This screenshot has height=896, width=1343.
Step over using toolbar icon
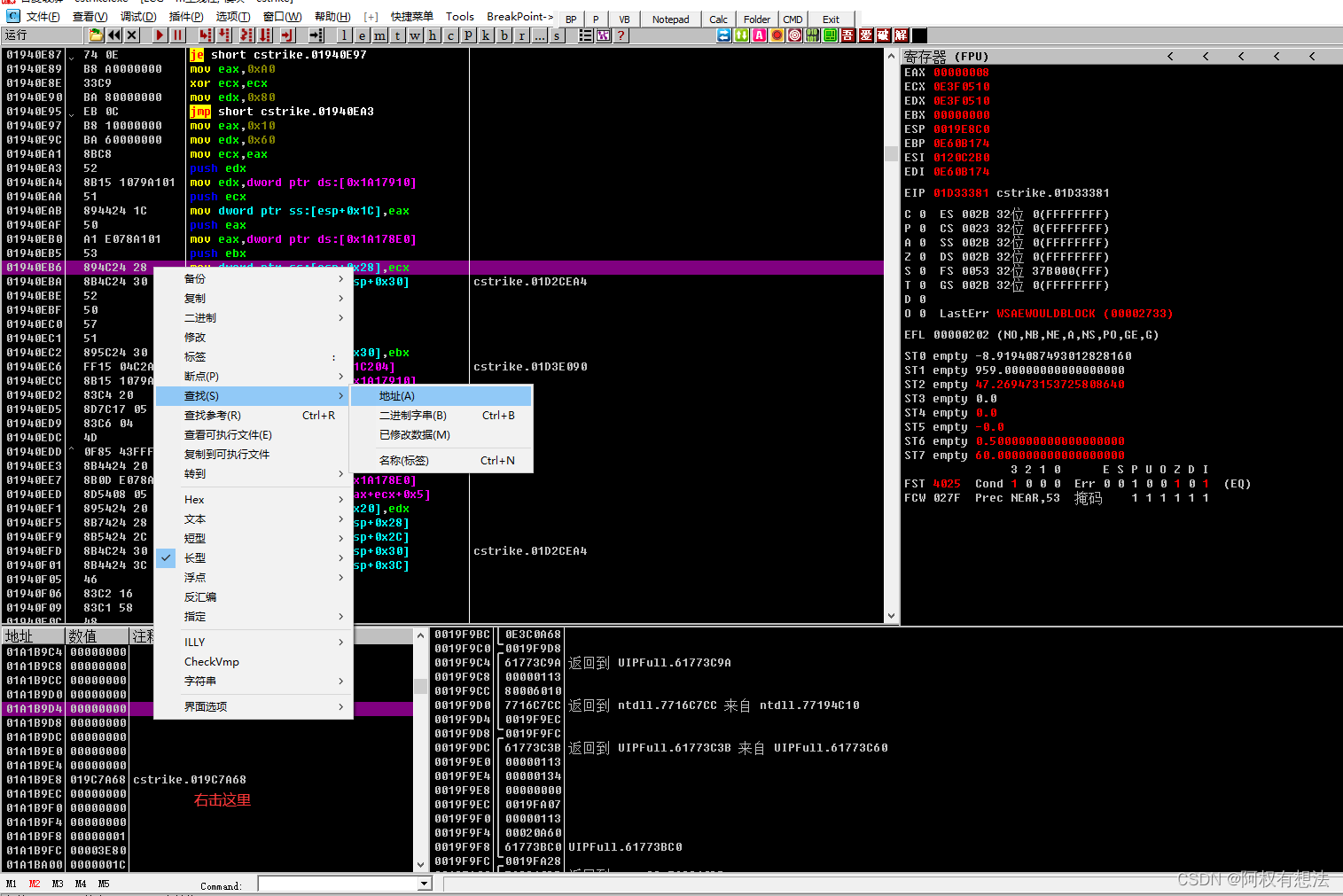pyautogui.click(x=225, y=35)
